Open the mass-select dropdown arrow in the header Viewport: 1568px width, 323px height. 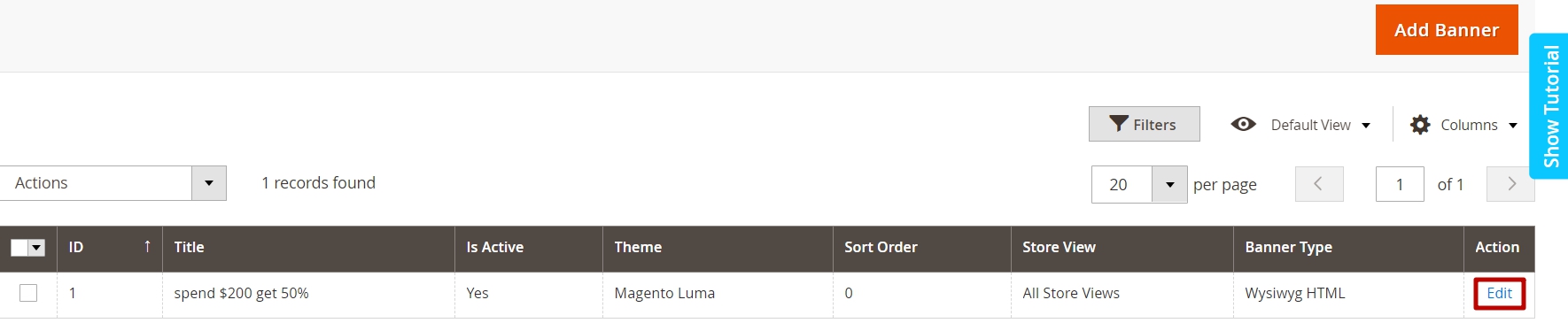point(37,248)
